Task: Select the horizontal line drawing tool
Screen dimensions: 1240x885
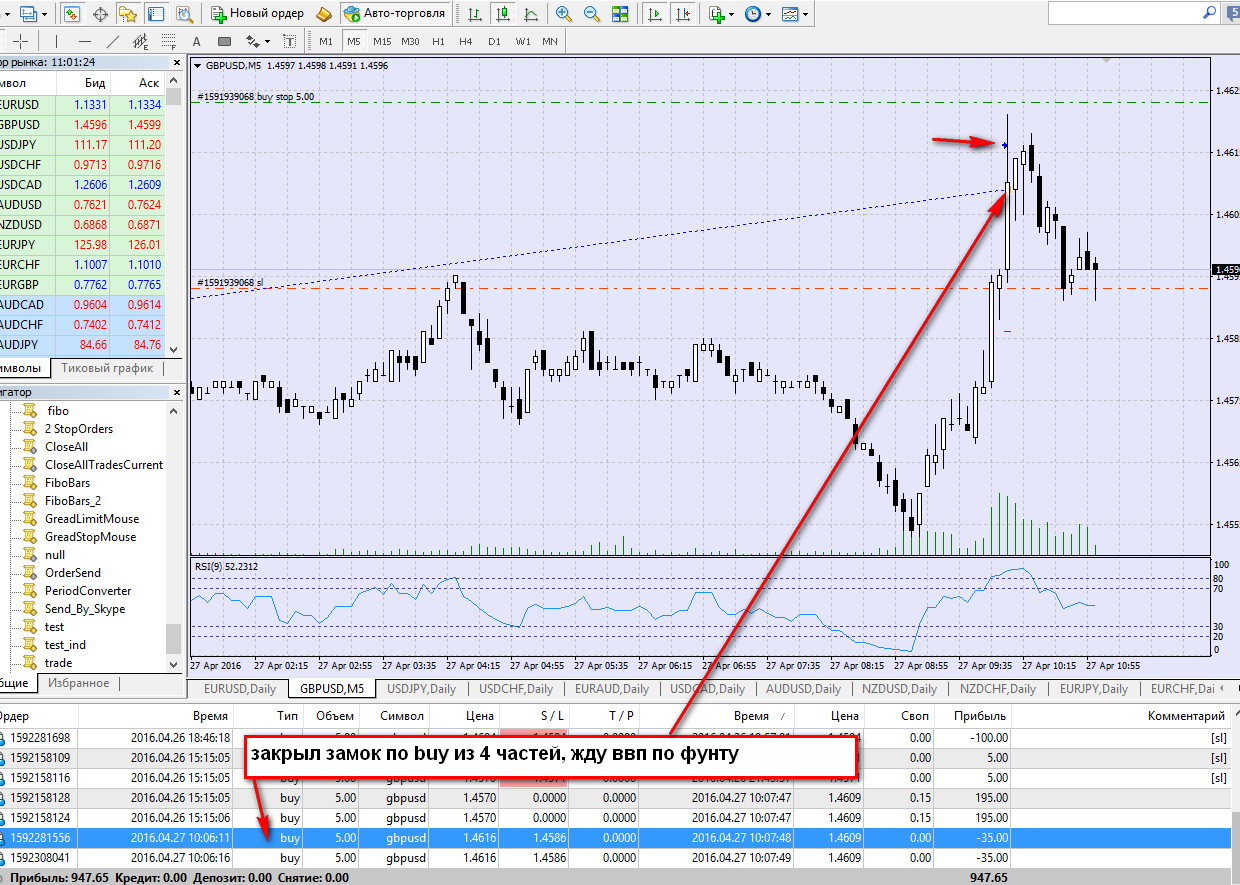Action: point(85,41)
